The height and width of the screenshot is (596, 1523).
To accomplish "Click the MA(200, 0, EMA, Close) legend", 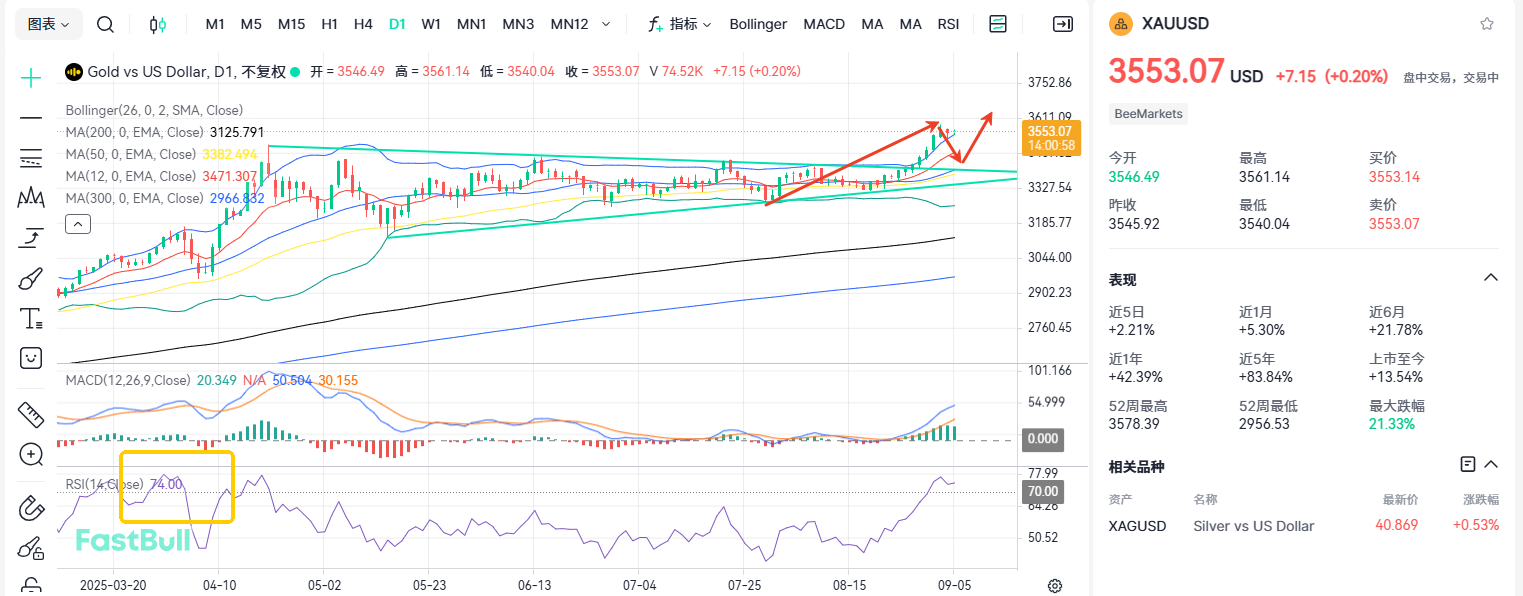I will pyautogui.click(x=135, y=132).
